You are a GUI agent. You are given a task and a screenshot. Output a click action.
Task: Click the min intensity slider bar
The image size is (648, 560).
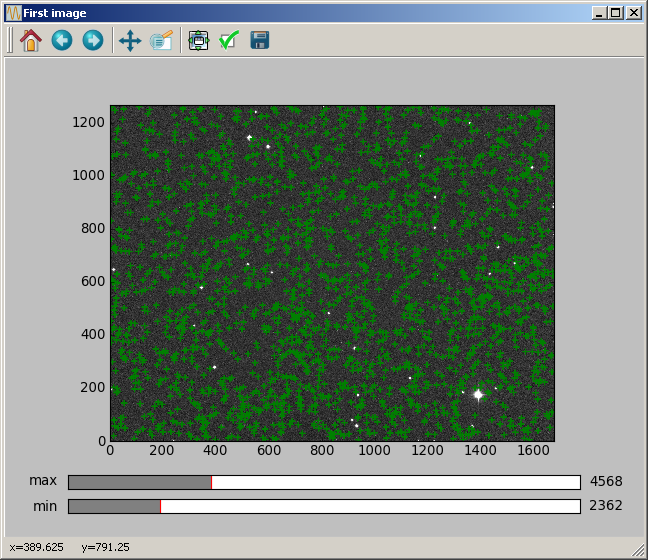click(324, 507)
